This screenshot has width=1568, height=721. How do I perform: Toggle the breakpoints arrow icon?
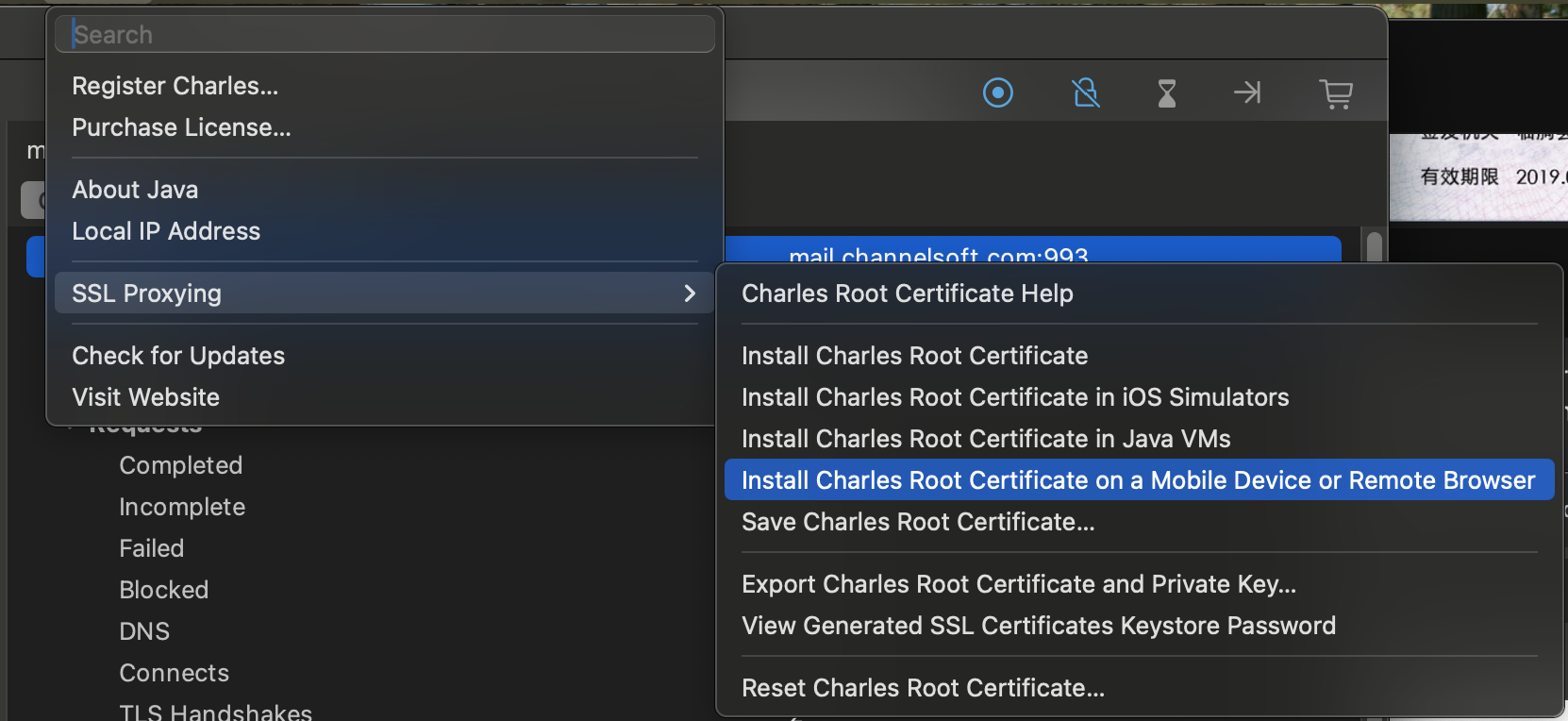1247,92
